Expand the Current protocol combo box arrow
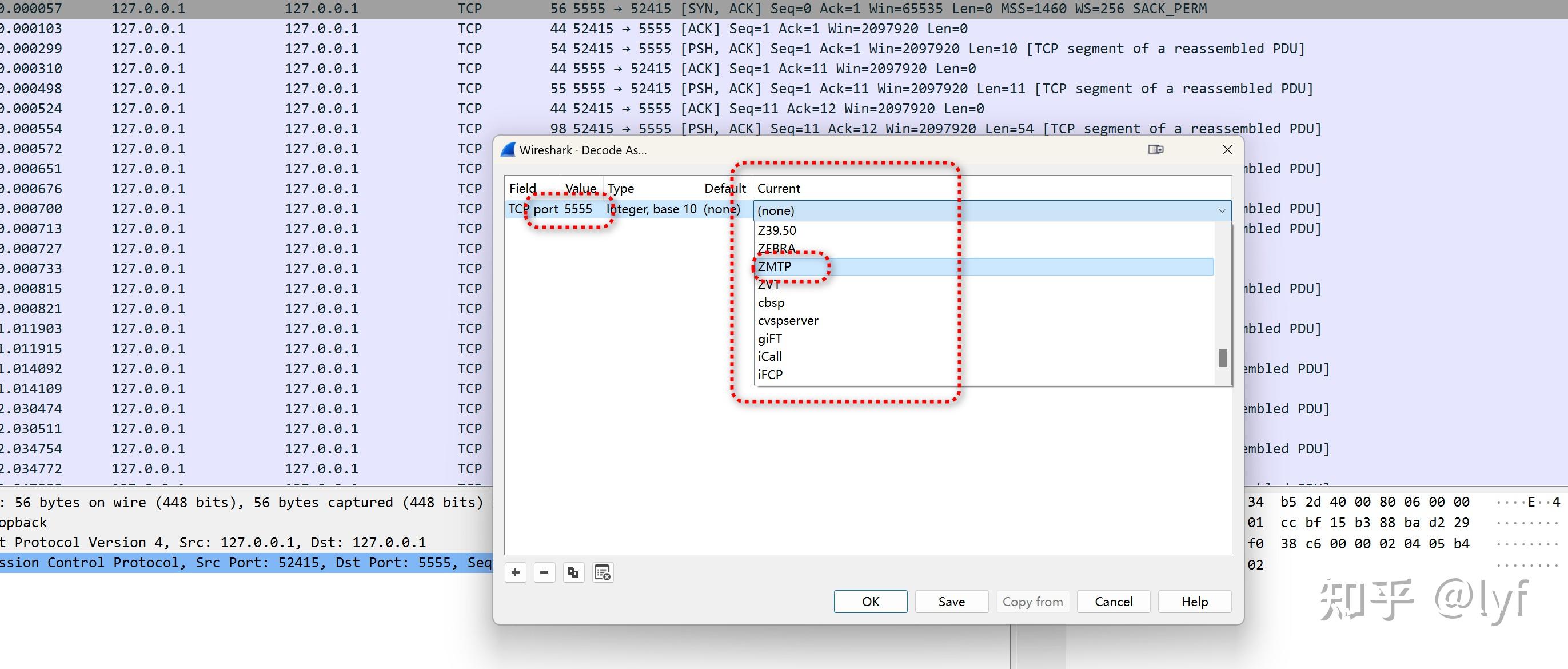The height and width of the screenshot is (669, 1568). pos(1221,210)
